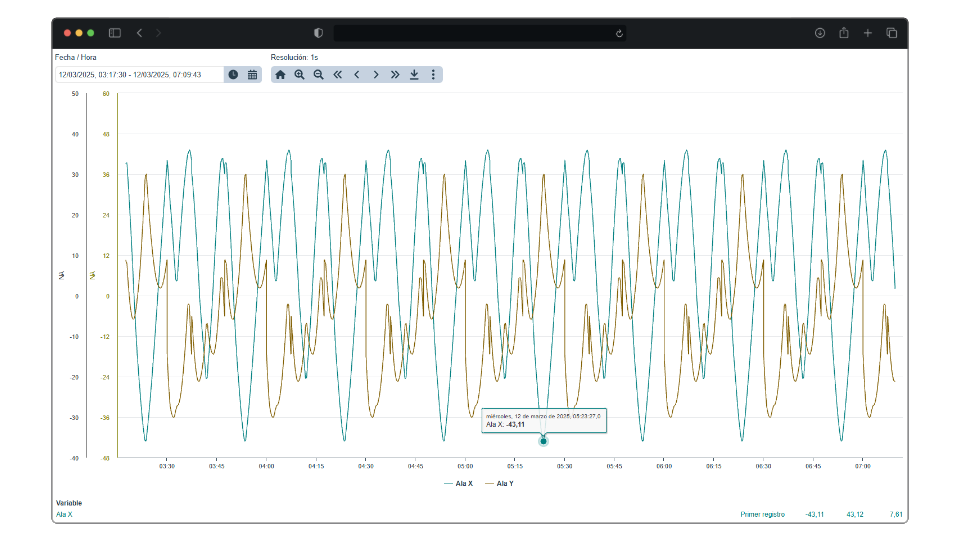Open the Safari share menu
The image size is (960, 540).
point(844,33)
